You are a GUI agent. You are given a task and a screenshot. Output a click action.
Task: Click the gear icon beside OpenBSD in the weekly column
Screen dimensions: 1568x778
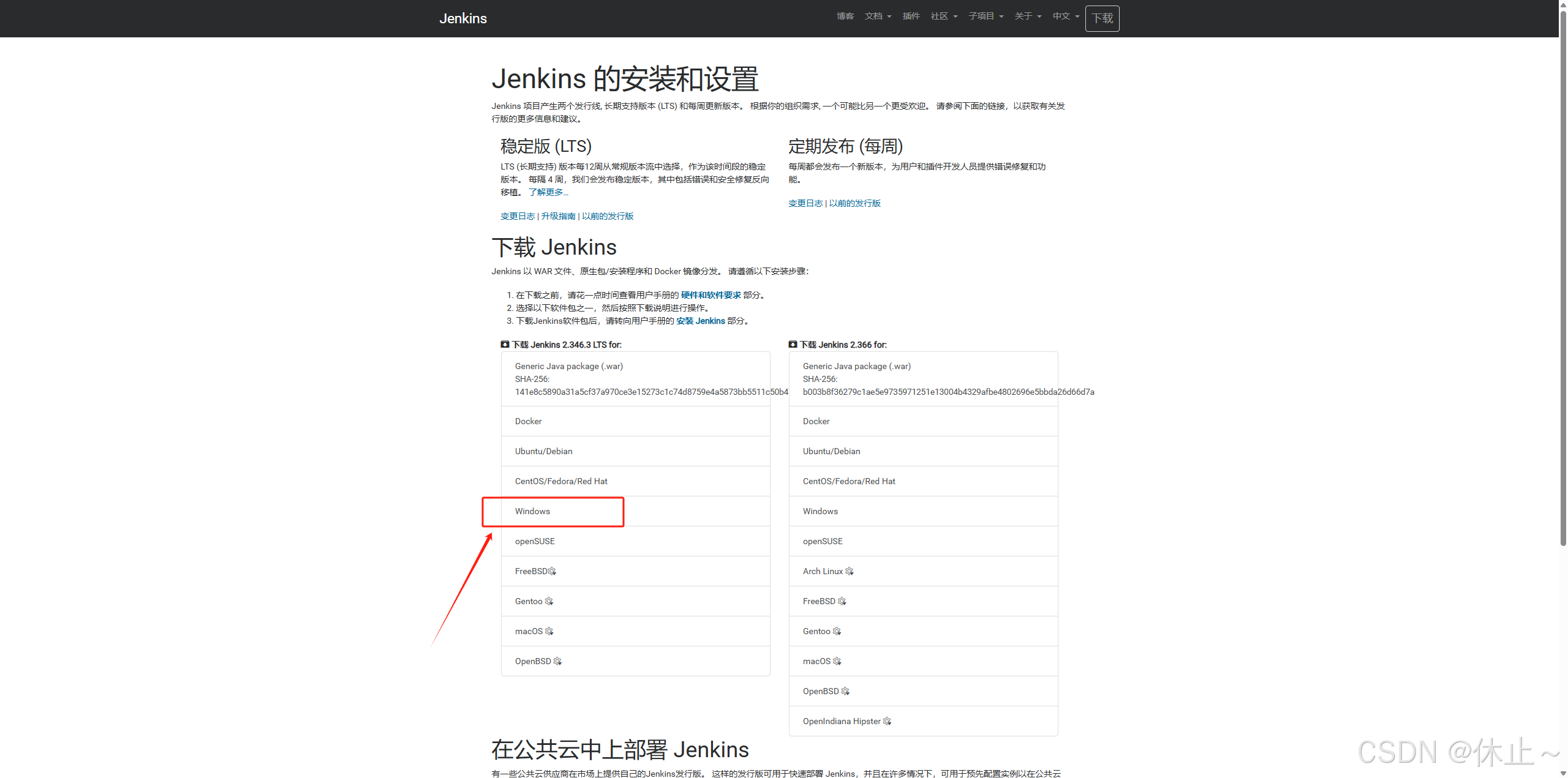pyautogui.click(x=845, y=691)
